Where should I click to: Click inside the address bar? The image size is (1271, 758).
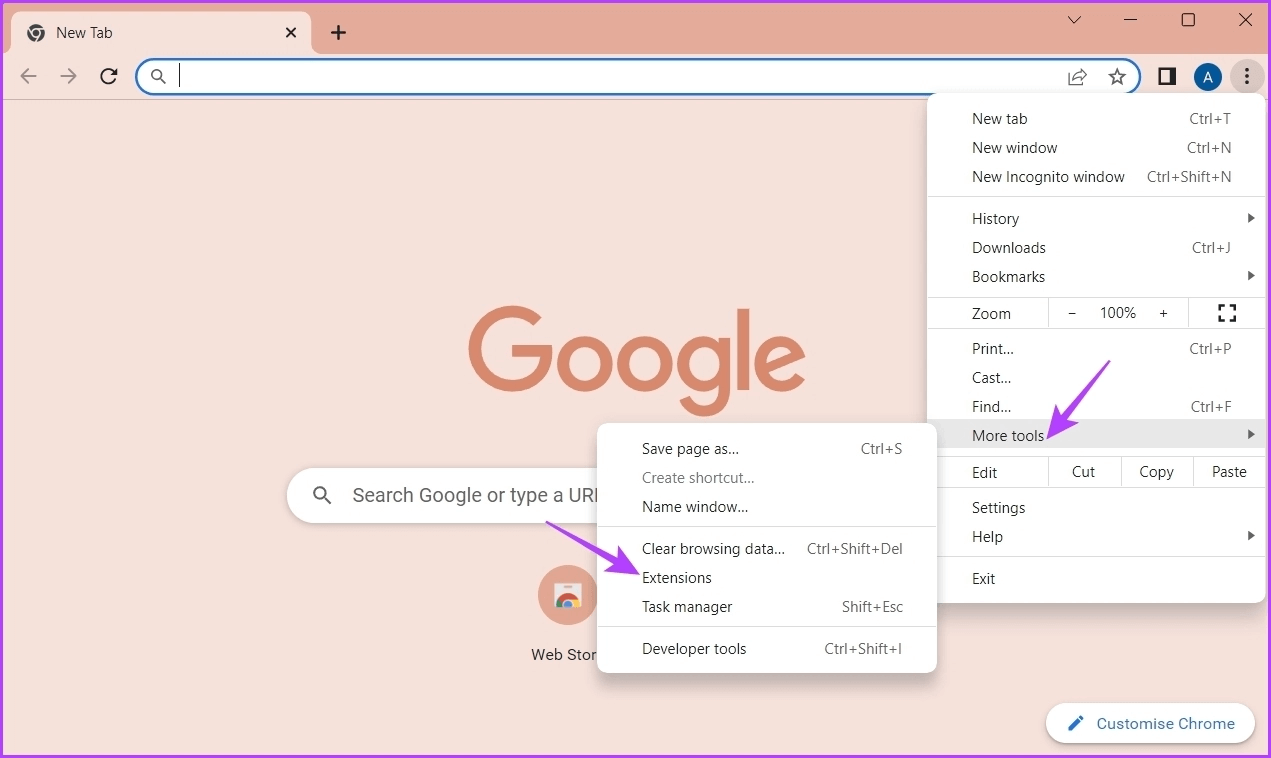(600, 77)
